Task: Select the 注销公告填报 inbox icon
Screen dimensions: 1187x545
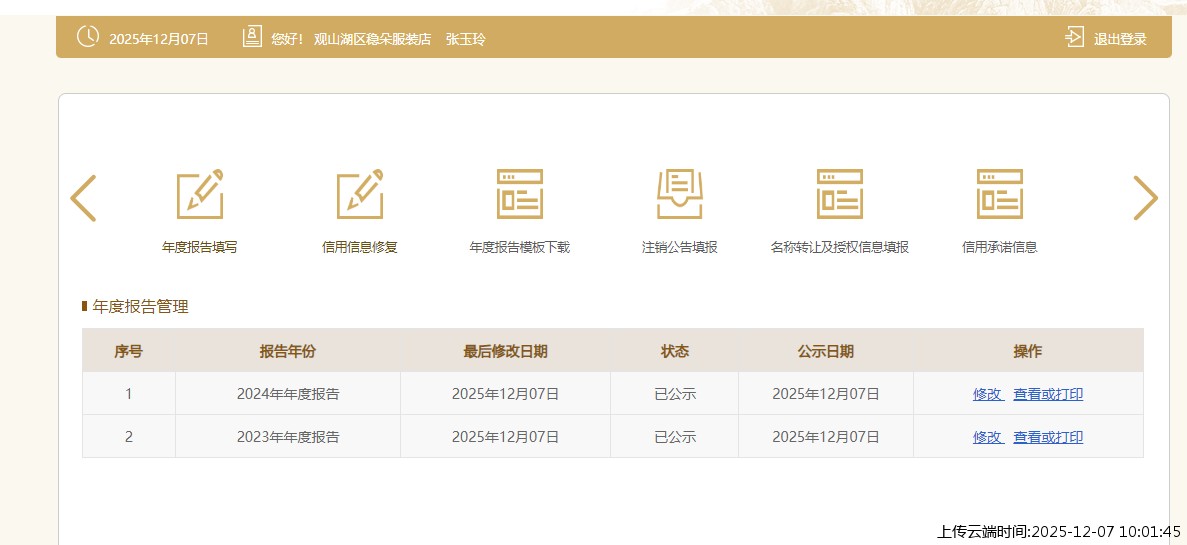Action: click(680, 194)
